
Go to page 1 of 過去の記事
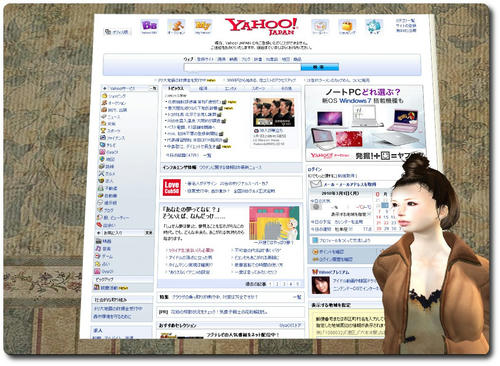click(270, 284)
